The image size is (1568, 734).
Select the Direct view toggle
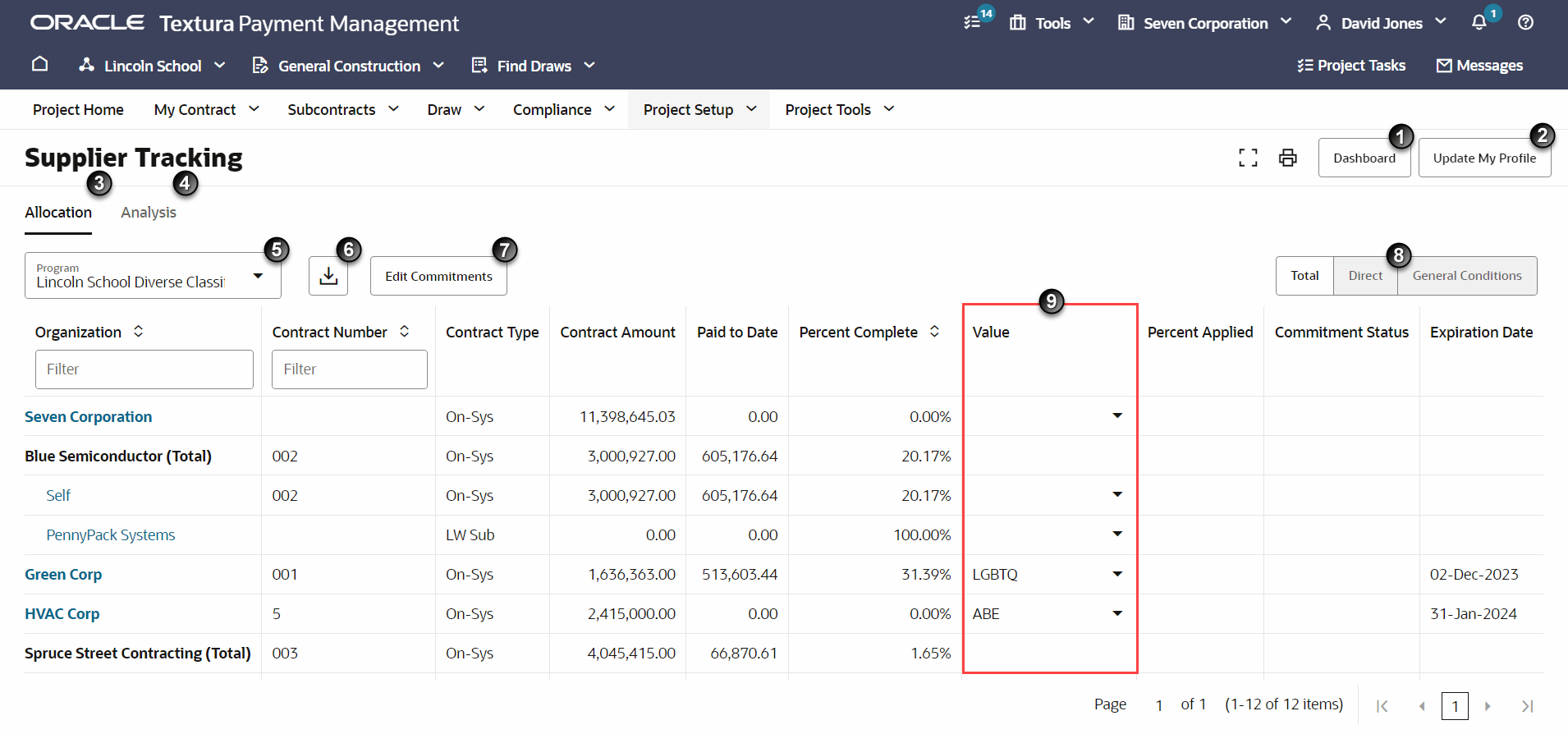[x=1365, y=276]
